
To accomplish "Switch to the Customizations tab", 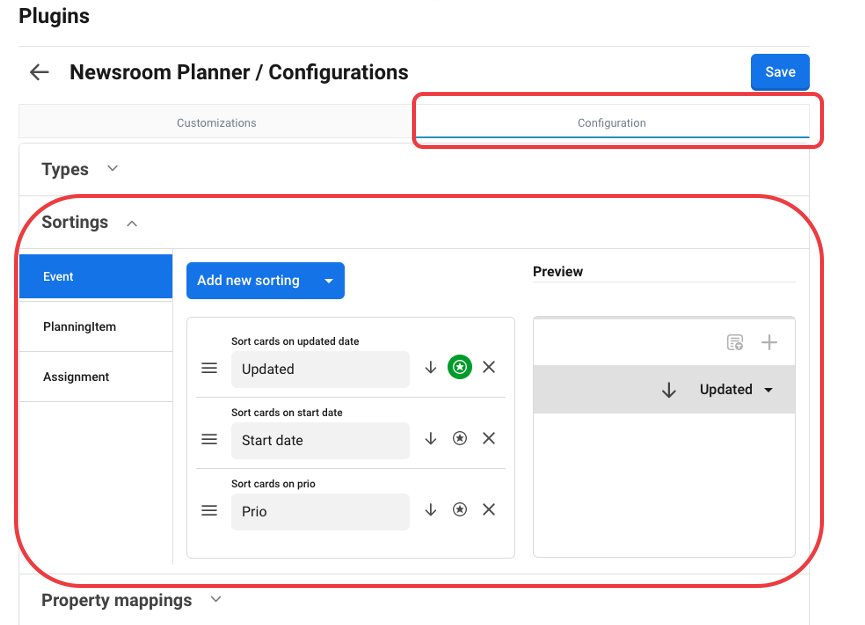I will [x=216, y=123].
